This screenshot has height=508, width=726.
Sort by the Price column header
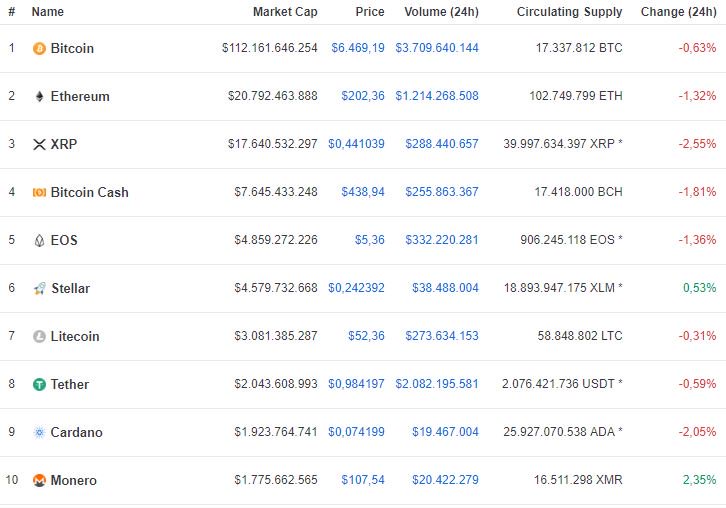370,12
